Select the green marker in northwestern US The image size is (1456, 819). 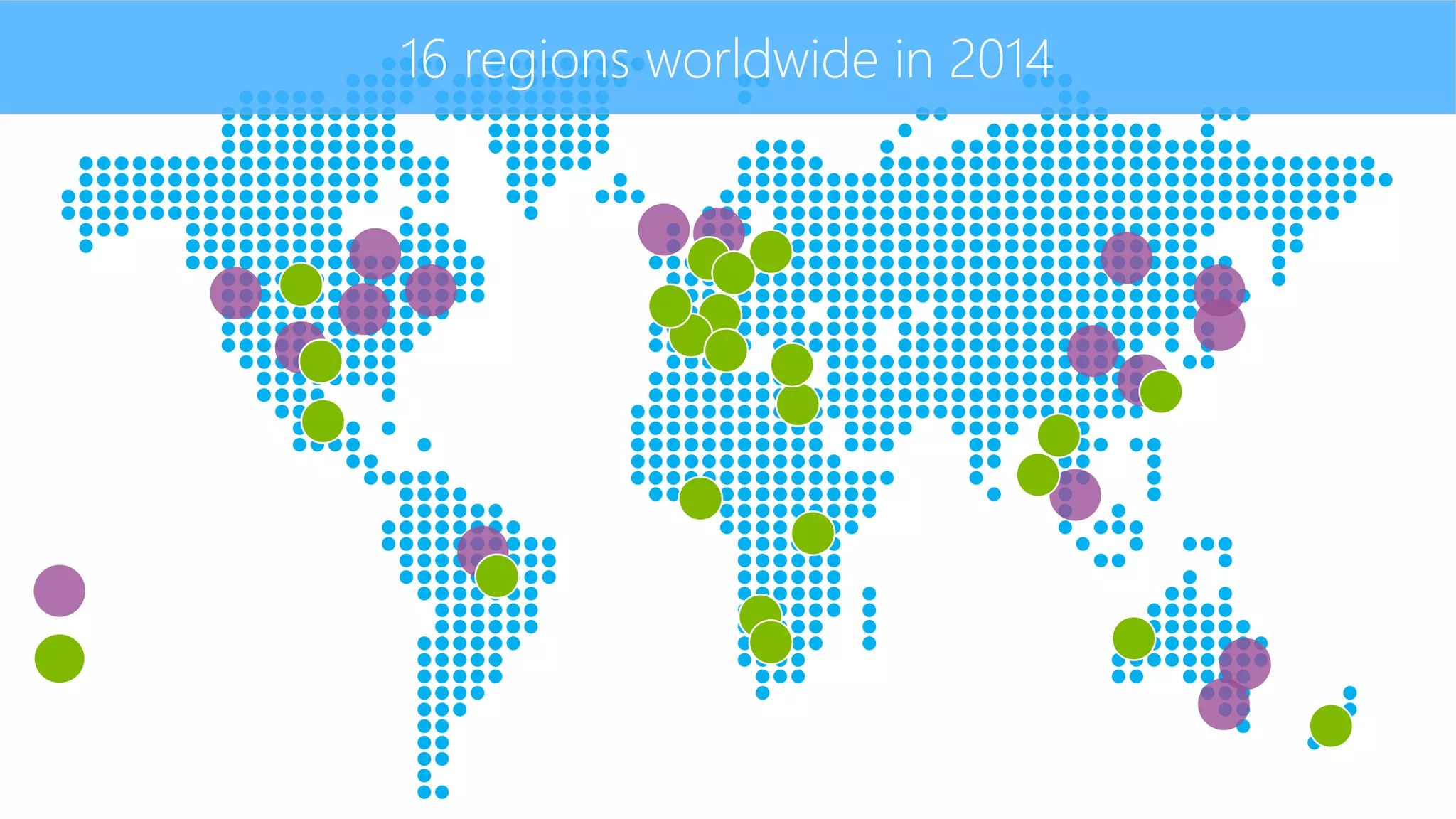pyautogui.click(x=301, y=284)
